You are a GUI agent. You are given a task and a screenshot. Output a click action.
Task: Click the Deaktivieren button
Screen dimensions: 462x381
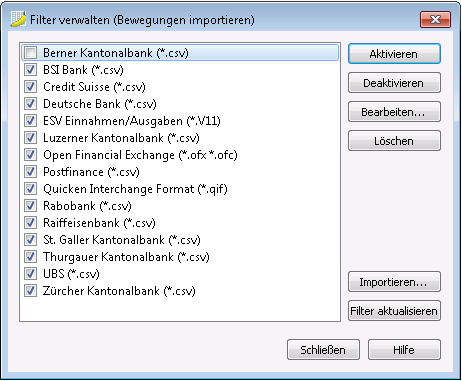394,83
